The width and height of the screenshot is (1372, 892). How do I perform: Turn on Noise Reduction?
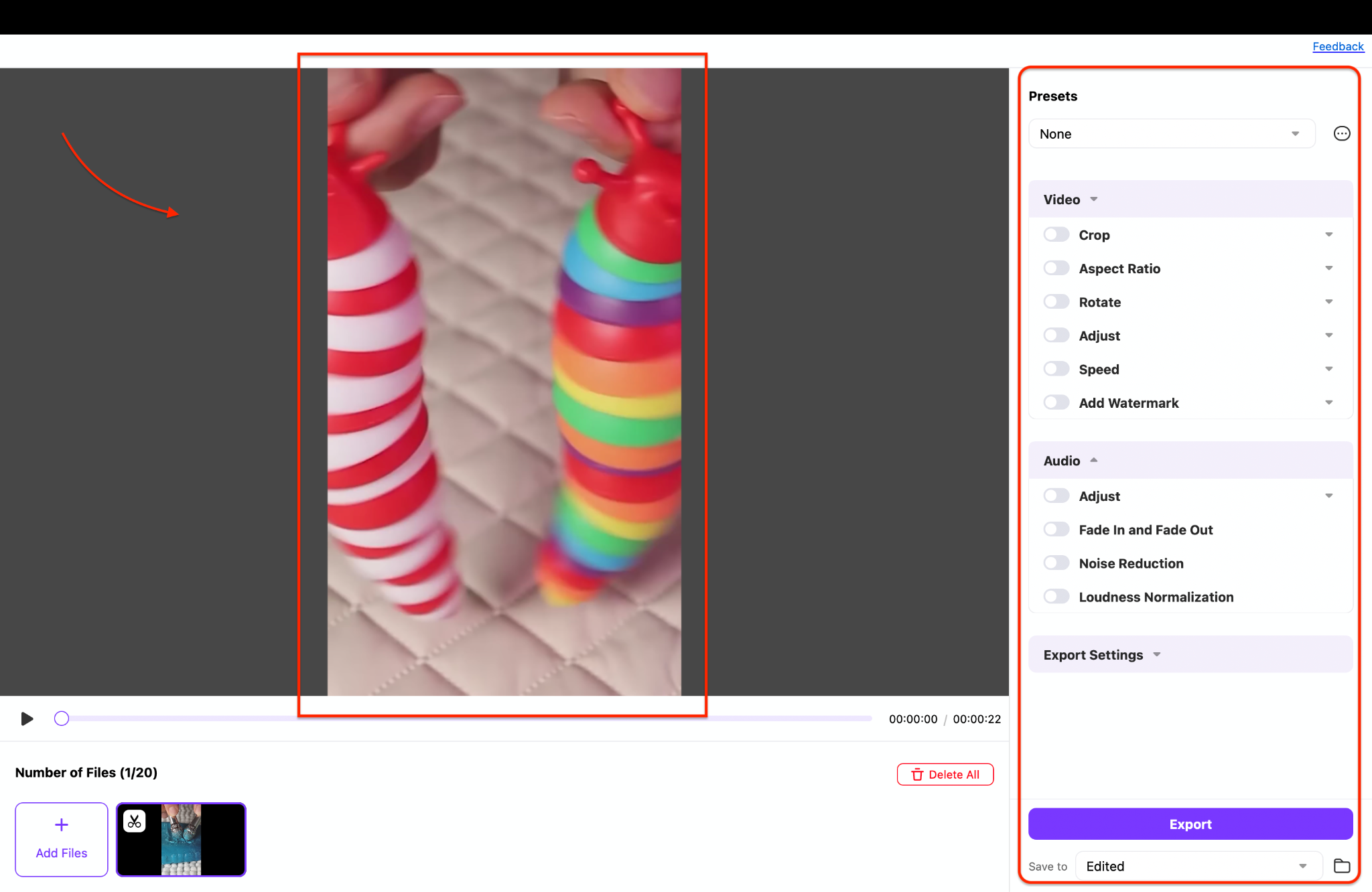pyautogui.click(x=1056, y=563)
